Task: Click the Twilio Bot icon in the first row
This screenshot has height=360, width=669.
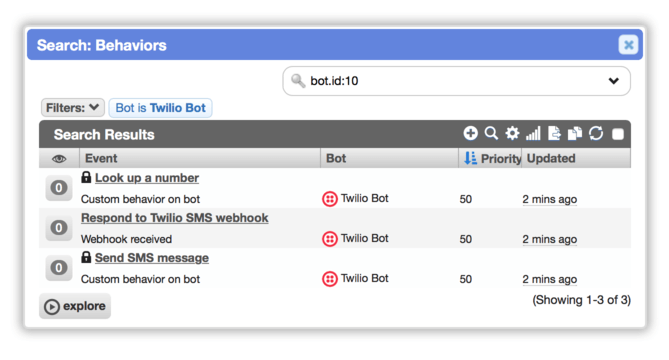Action: click(x=330, y=199)
